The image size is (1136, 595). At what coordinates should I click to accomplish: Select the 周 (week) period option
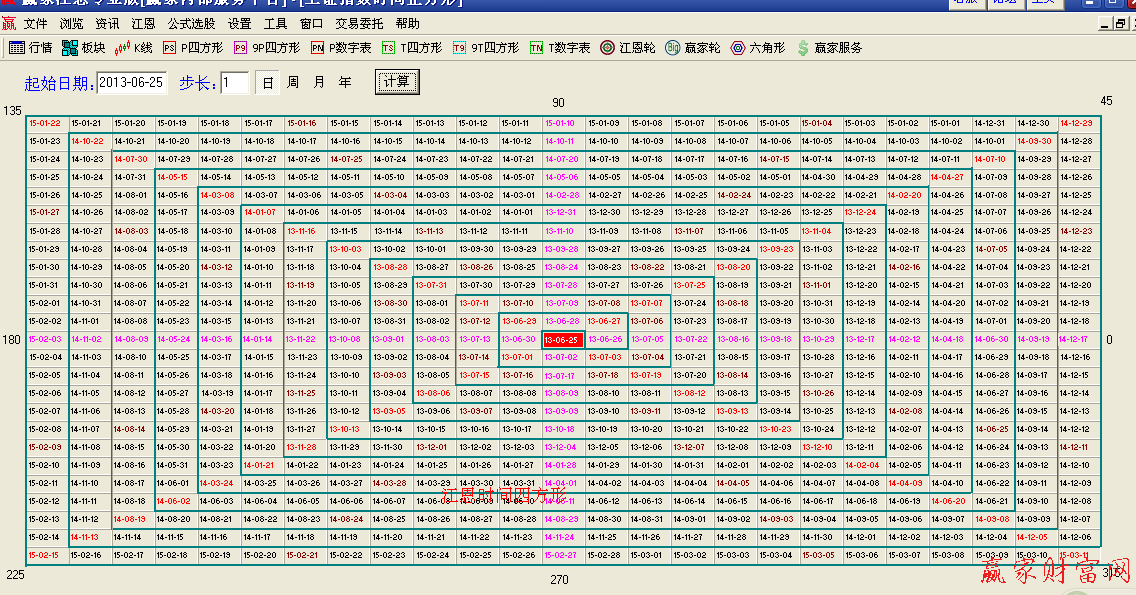click(x=293, y=82)
